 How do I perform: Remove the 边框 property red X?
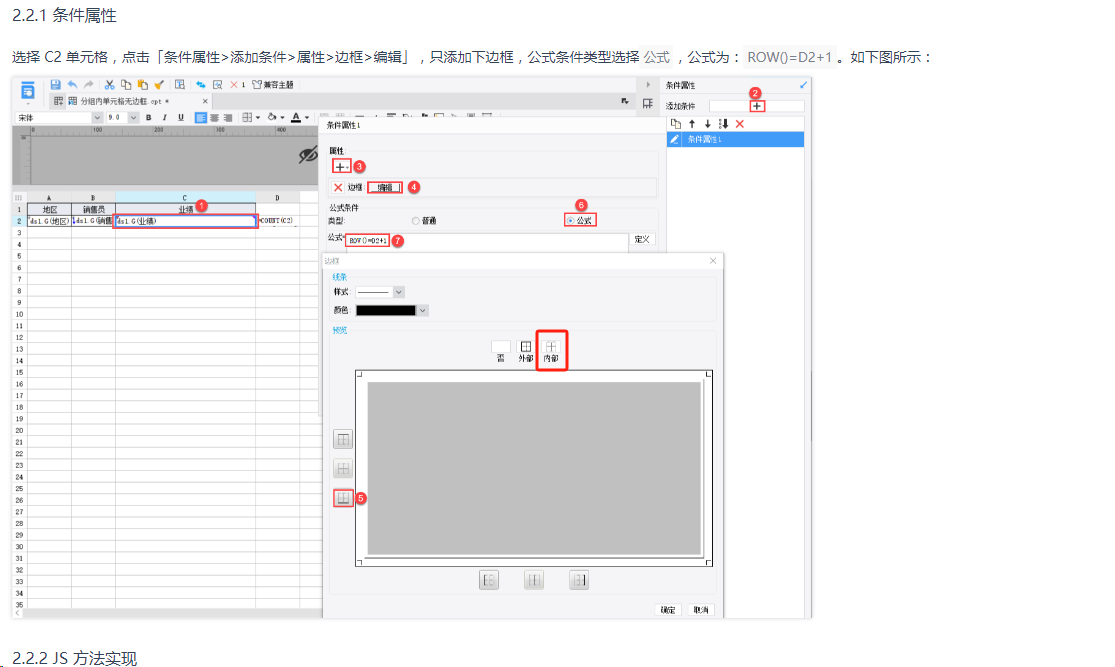pos(338,188)
